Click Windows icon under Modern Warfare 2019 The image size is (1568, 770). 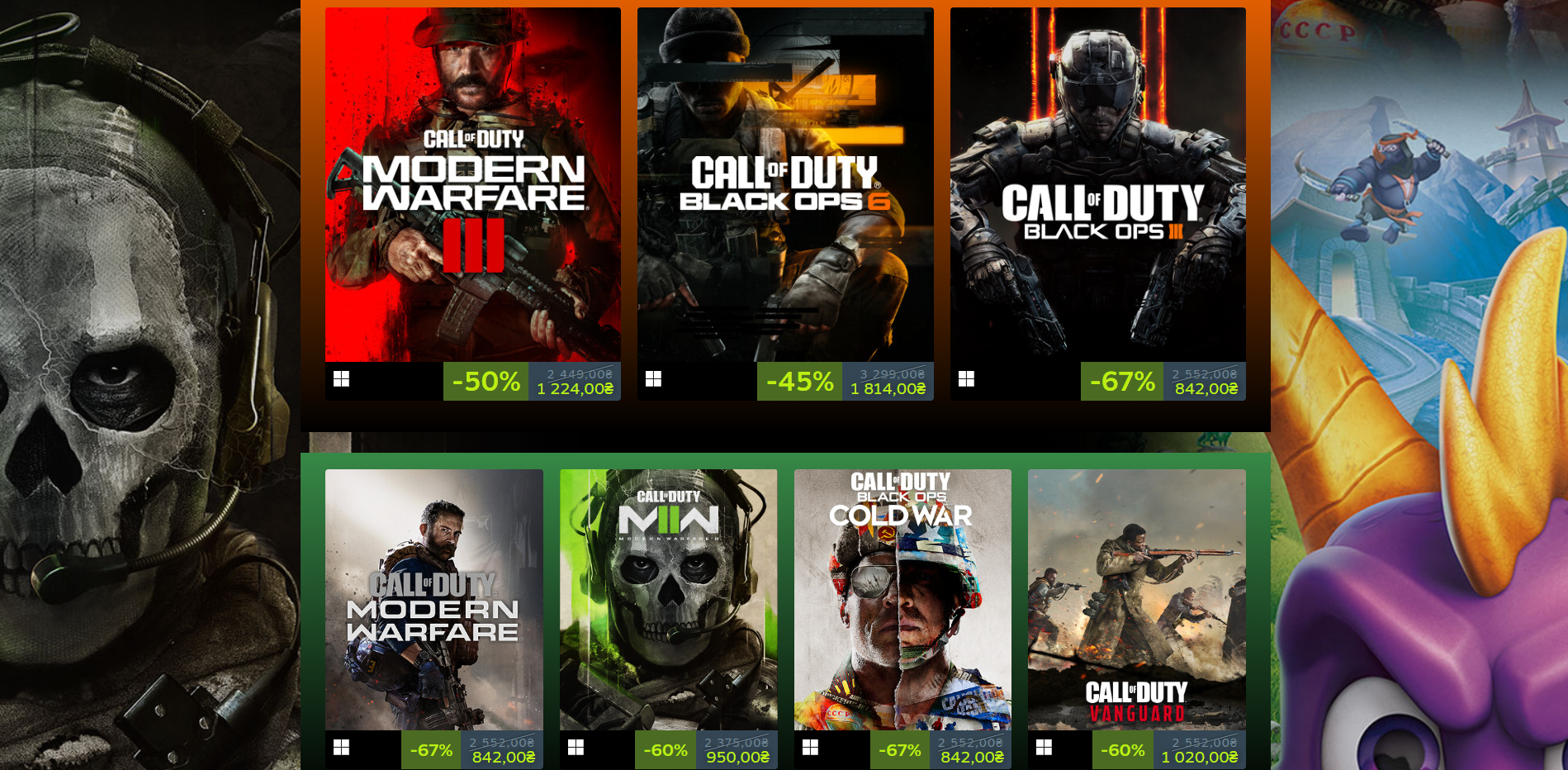click(341, 748)
